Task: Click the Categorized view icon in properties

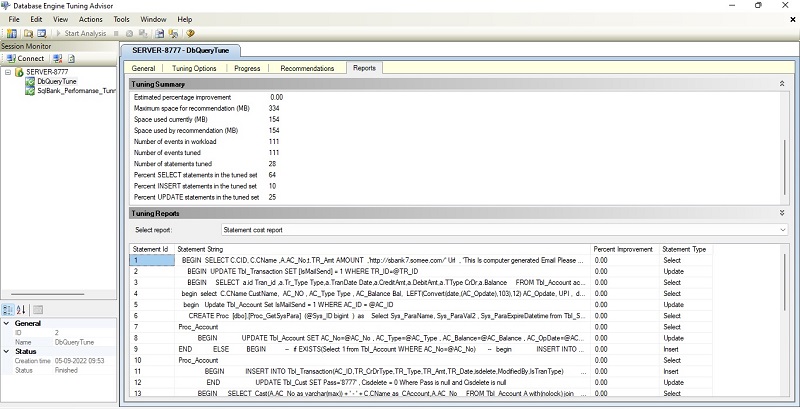Action: coord(8,310)
